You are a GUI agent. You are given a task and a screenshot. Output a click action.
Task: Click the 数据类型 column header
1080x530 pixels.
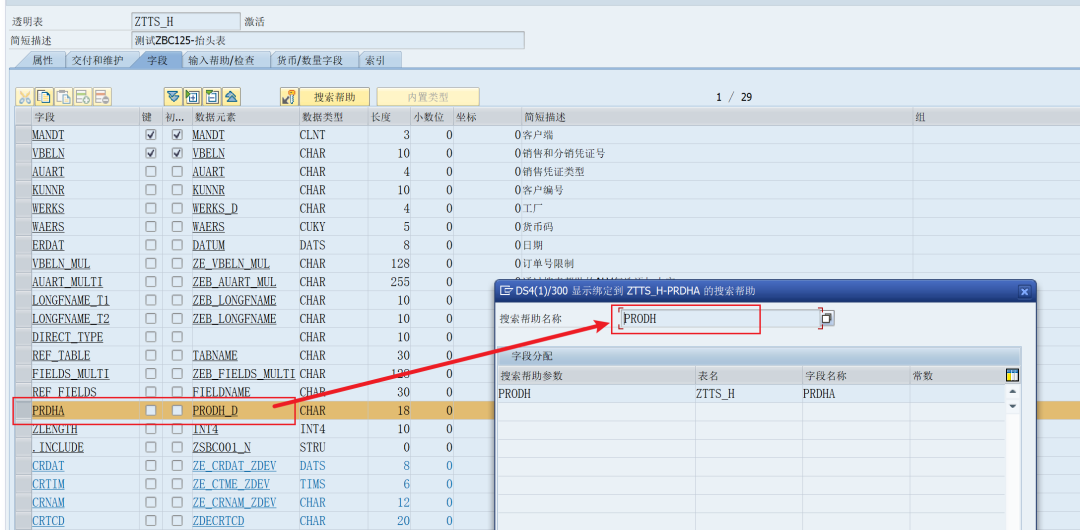tap(333, 117)
